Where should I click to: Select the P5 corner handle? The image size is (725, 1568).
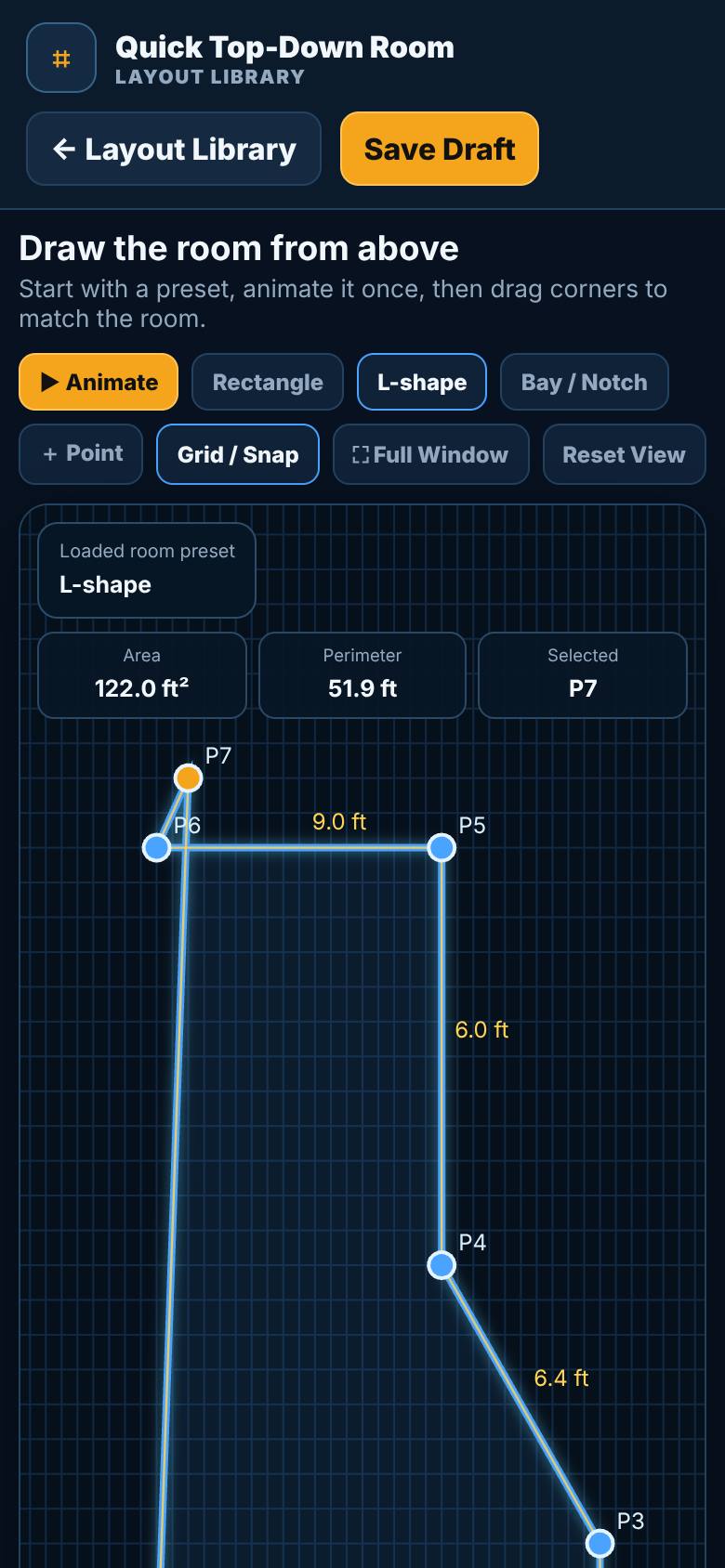[442, 847]
